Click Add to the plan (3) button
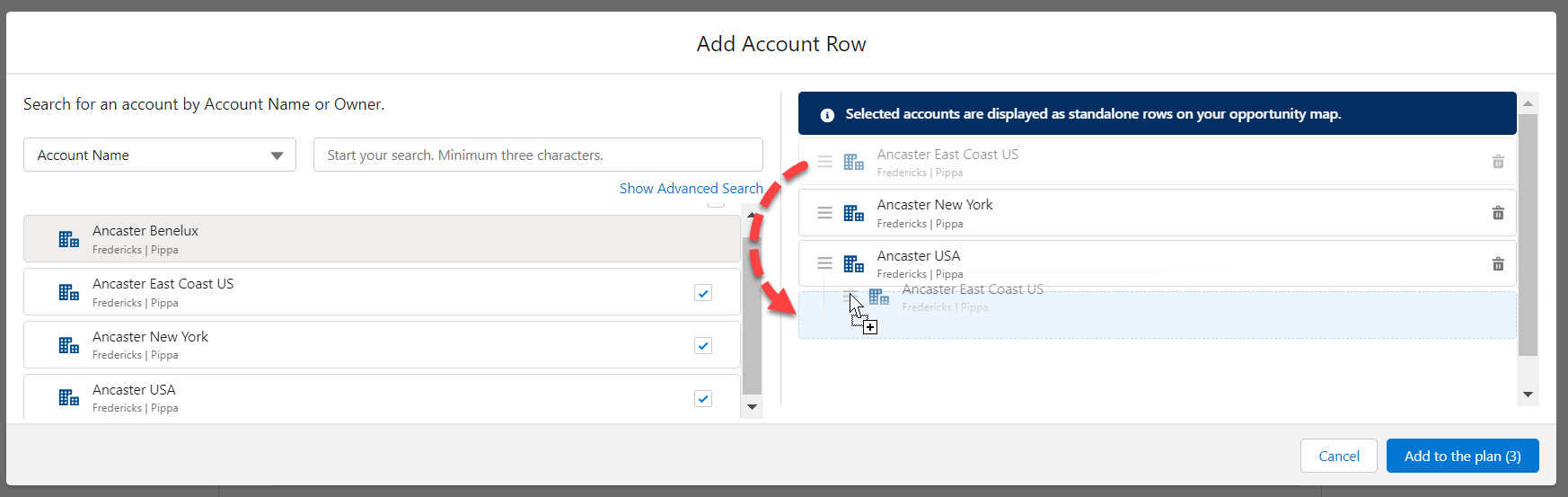1568x497 pixels. pyautogui.click(x=1462, y=456)
